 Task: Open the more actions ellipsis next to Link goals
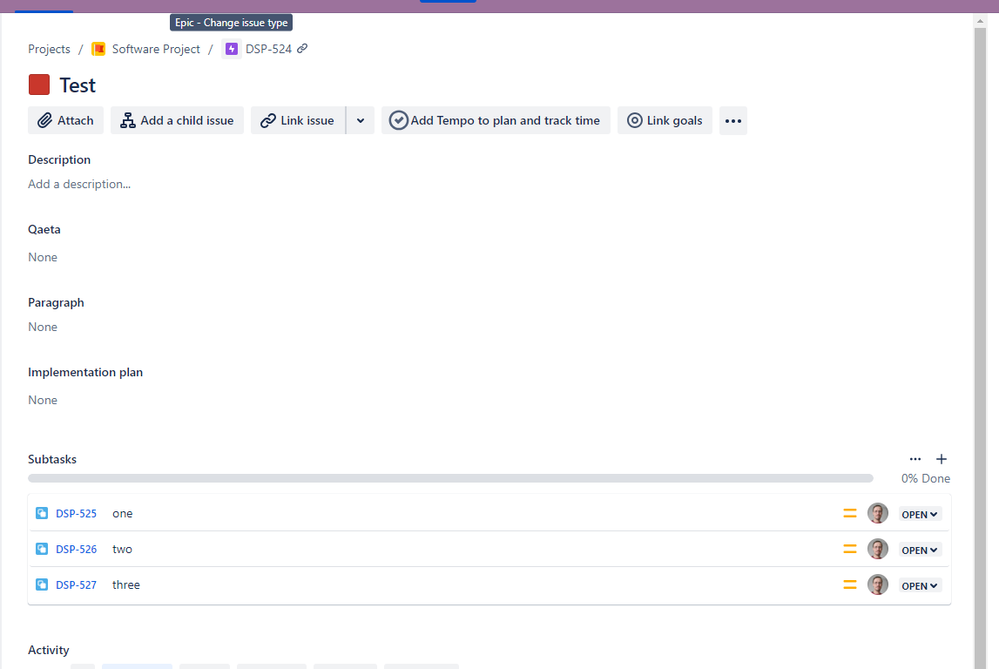tap(733, 120)
